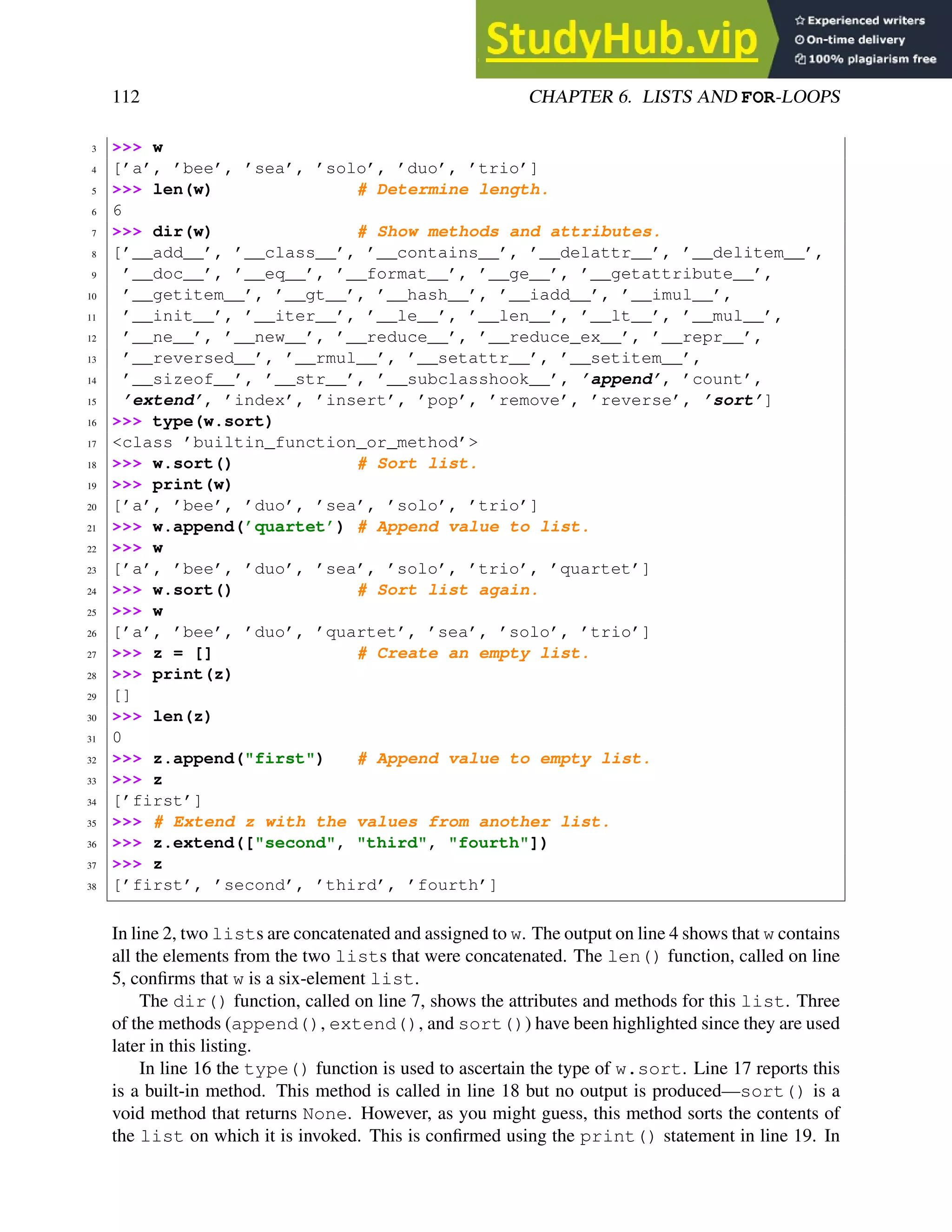Click the code 'type(w.sort)'

212,421
